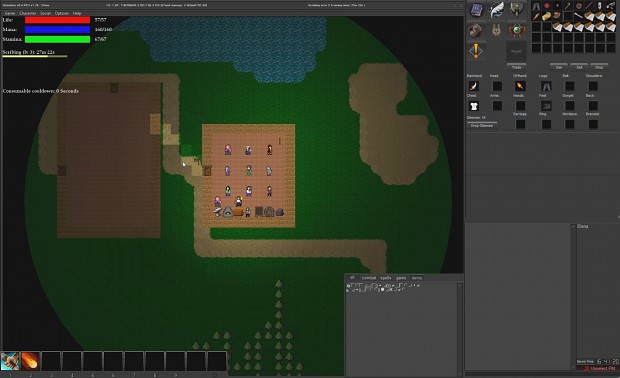This screenshot has width=620, height=378.
Task: Click the chat log scrollbar
Action: pyautogui.click(x=459, y=328)
